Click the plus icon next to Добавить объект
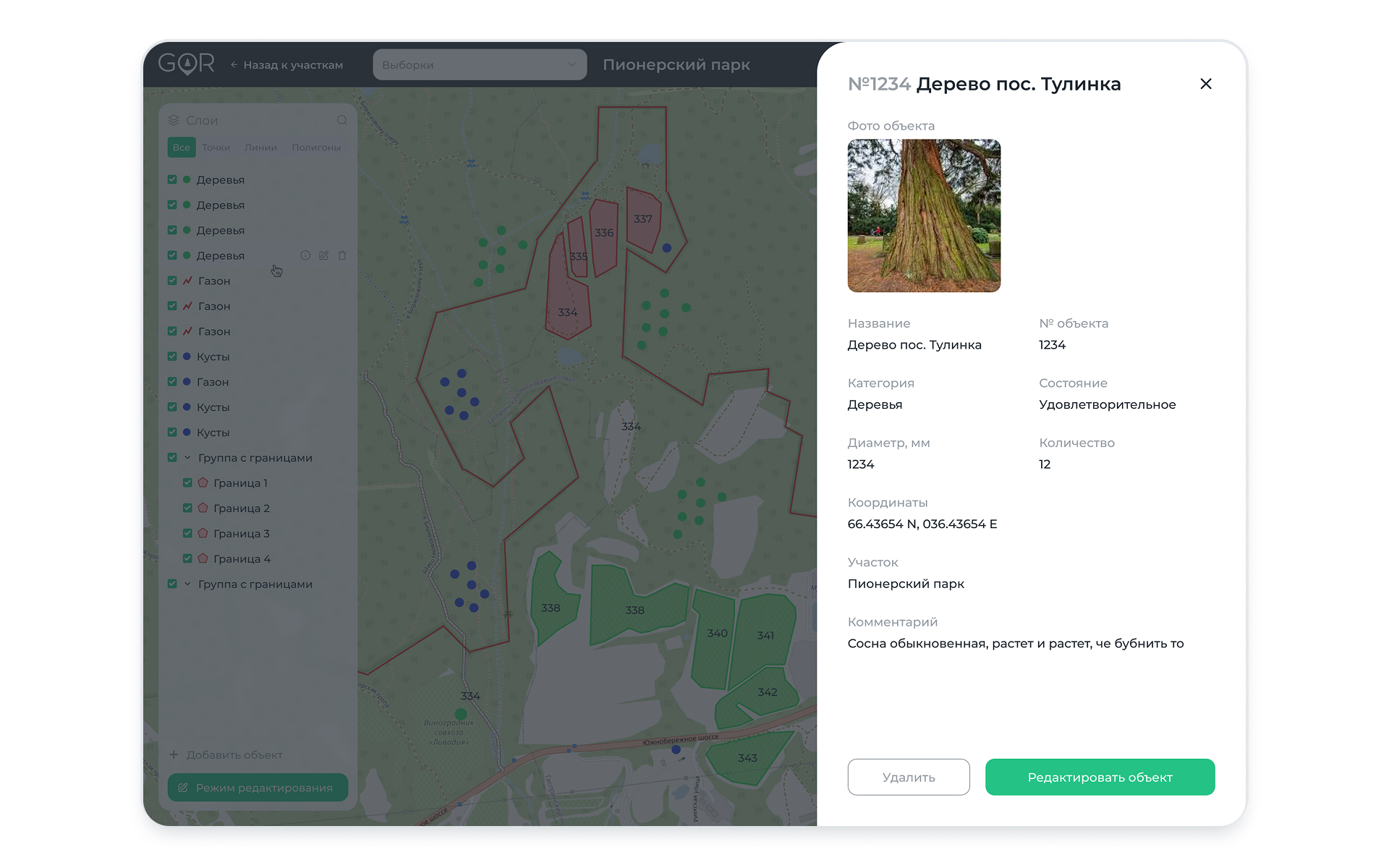 click(174, 754)
